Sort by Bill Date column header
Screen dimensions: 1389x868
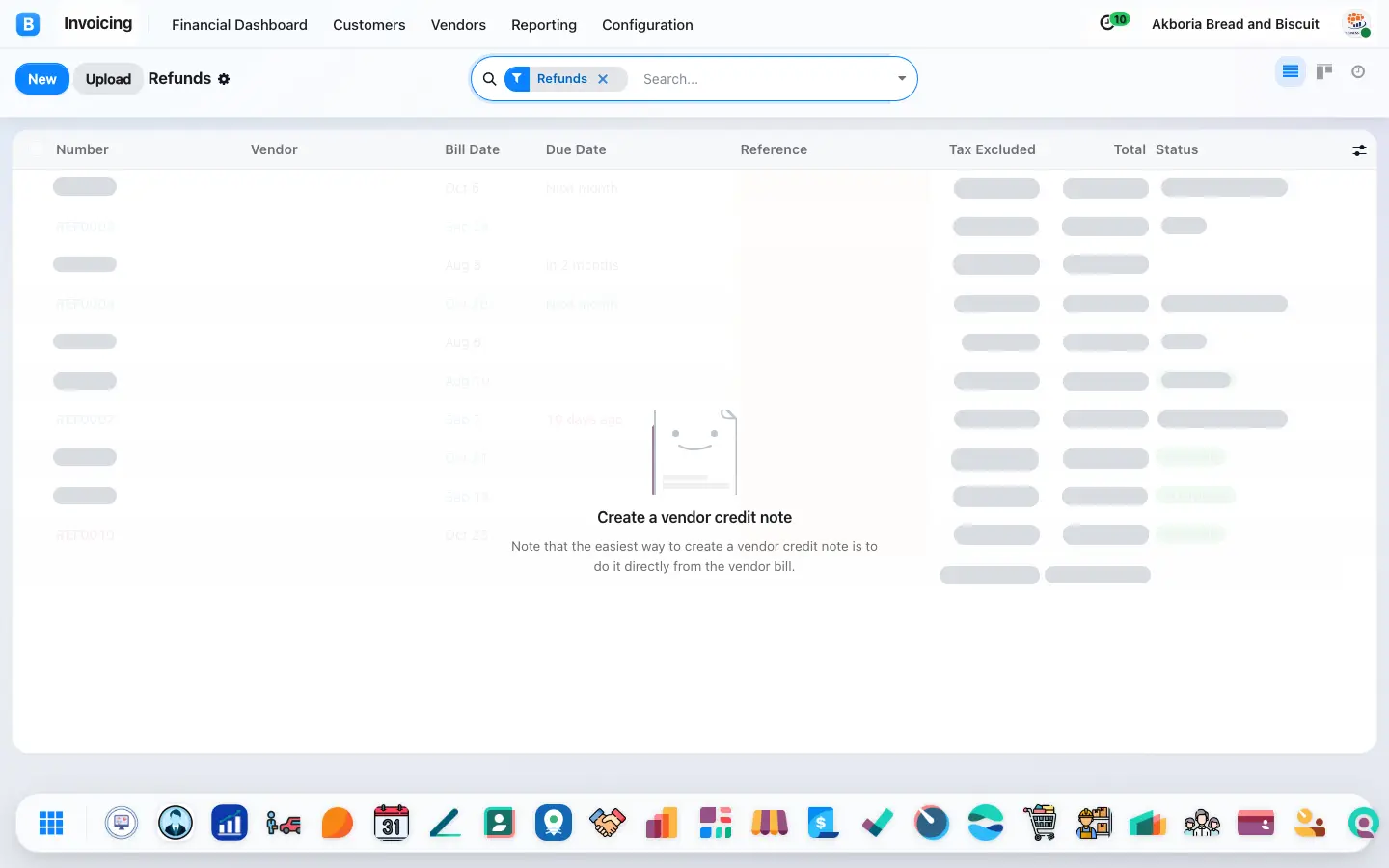click(x=473, y=149)
